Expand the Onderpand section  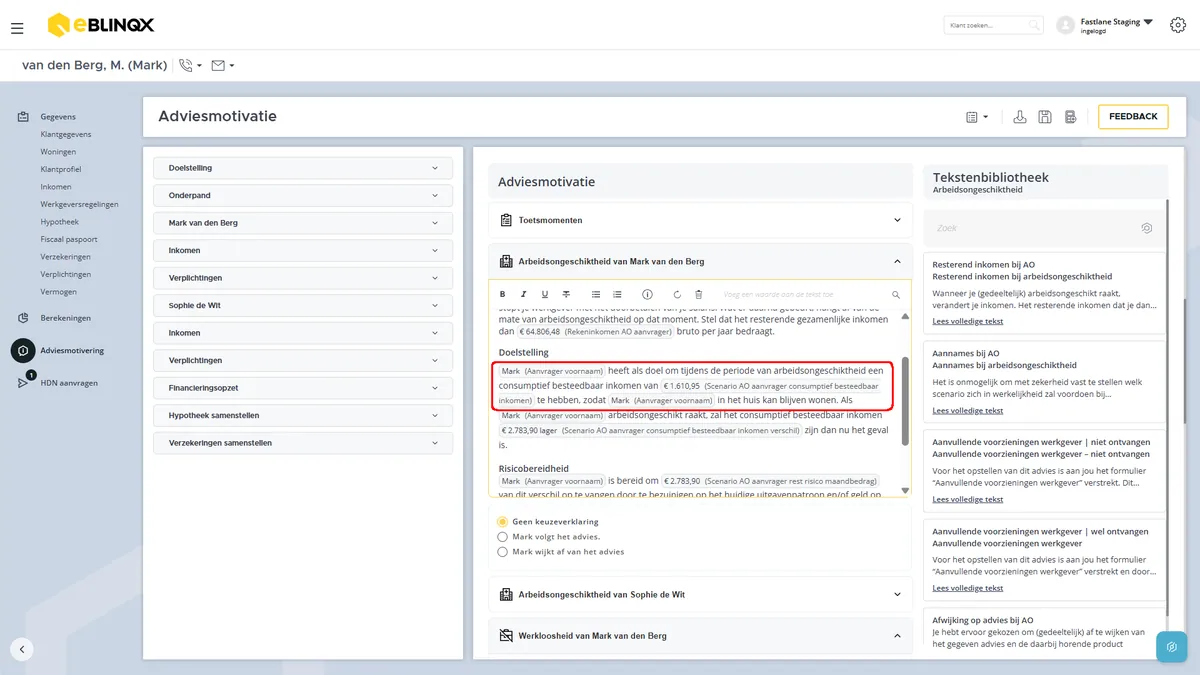[303, 196]
